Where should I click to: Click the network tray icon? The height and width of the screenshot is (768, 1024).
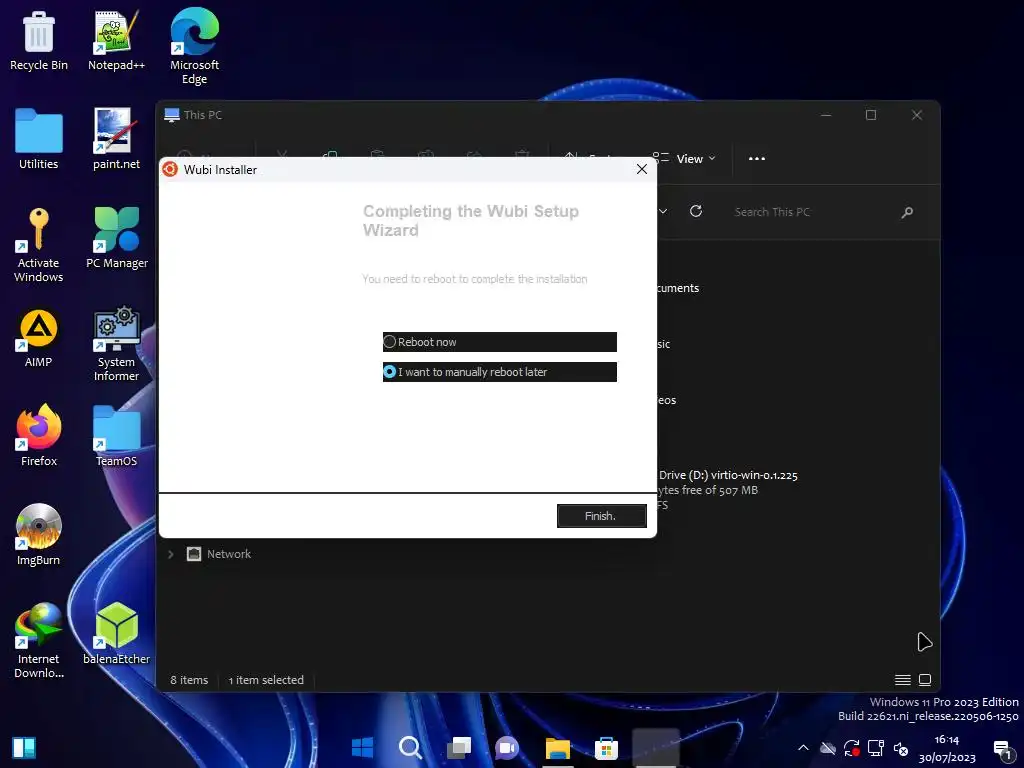[876, 748]
